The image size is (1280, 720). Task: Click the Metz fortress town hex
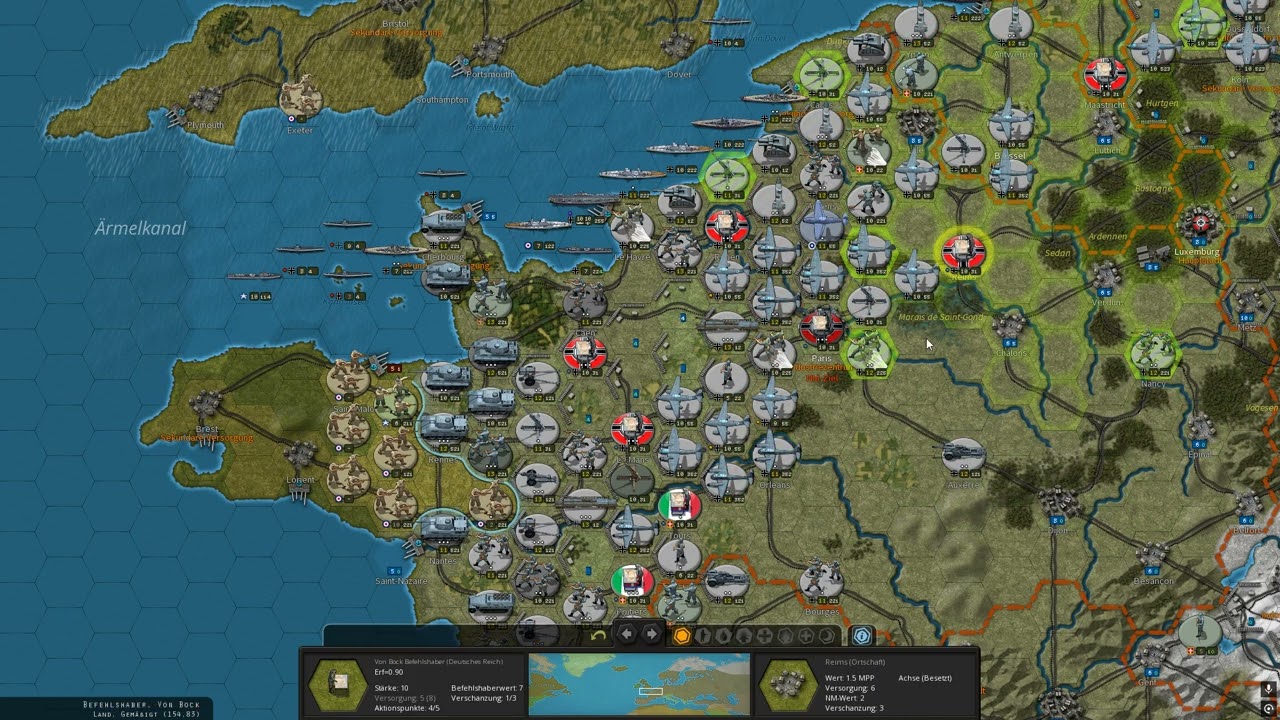pos(1249,302)
